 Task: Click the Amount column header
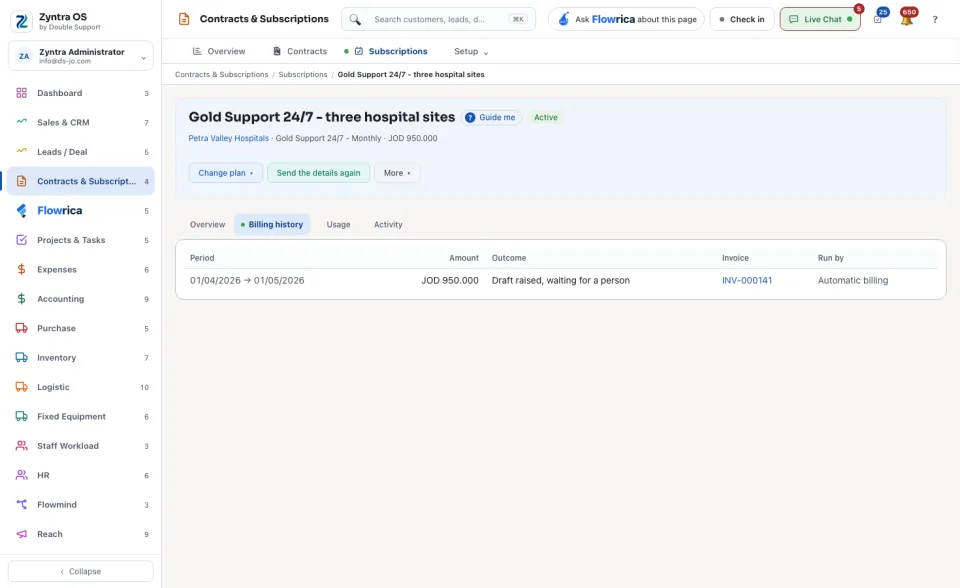click(463, 258)
